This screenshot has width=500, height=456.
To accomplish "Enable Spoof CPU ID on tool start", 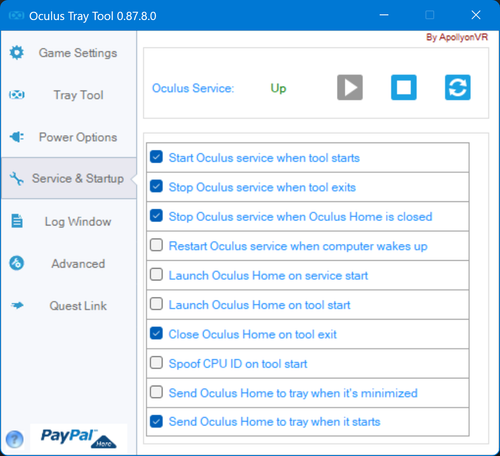I will pos(156,363).
